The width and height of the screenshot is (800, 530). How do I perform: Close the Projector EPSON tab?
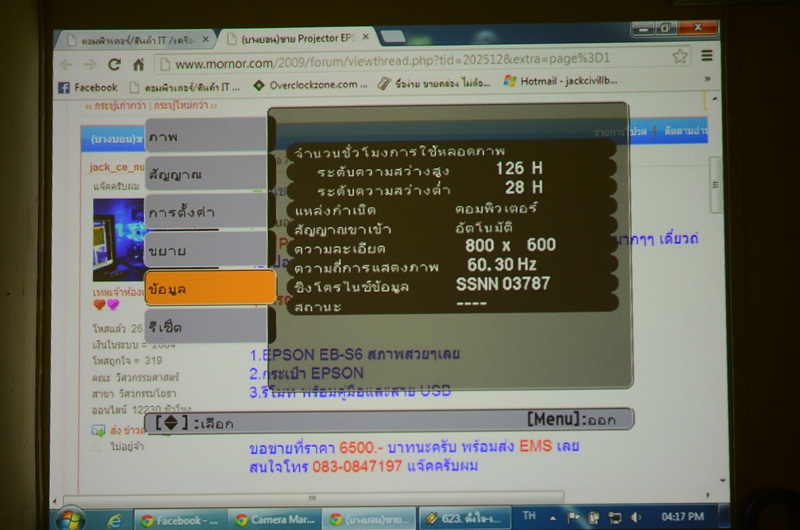[x=366, y=37]
